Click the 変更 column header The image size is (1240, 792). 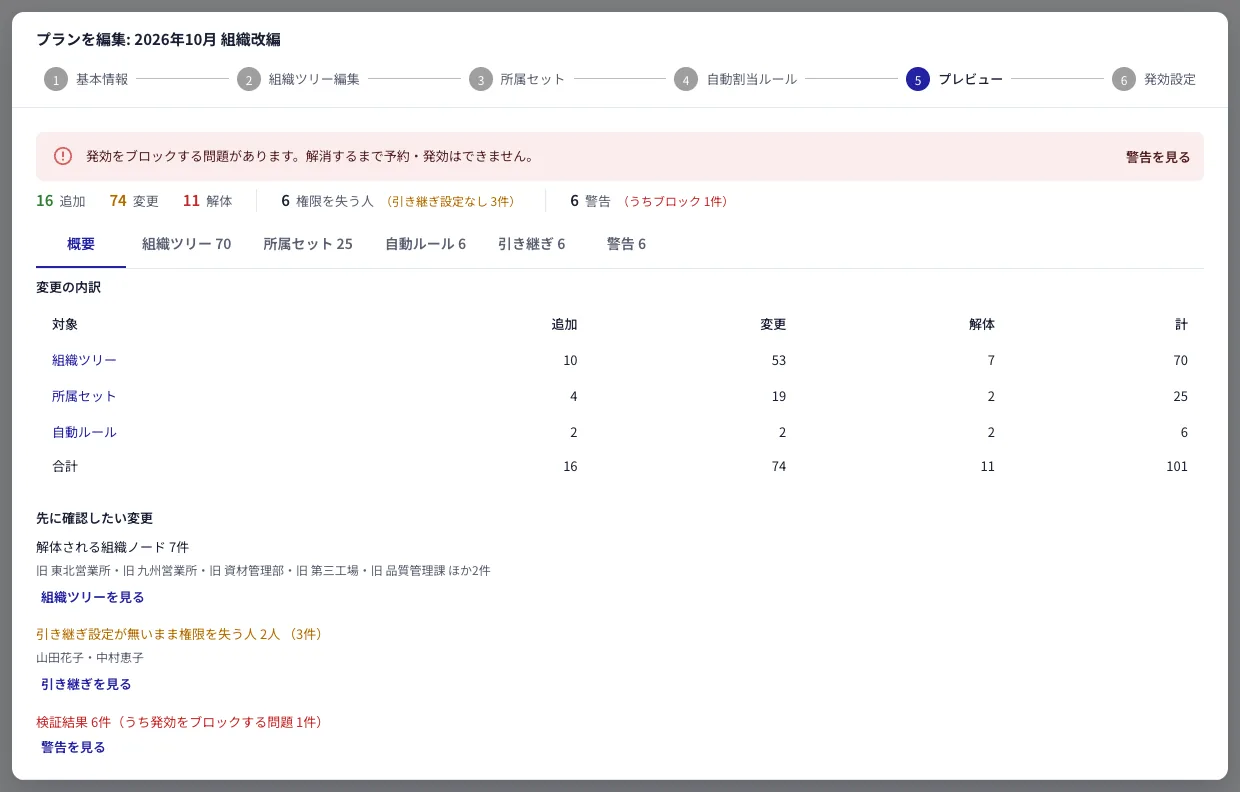point(773,324)
